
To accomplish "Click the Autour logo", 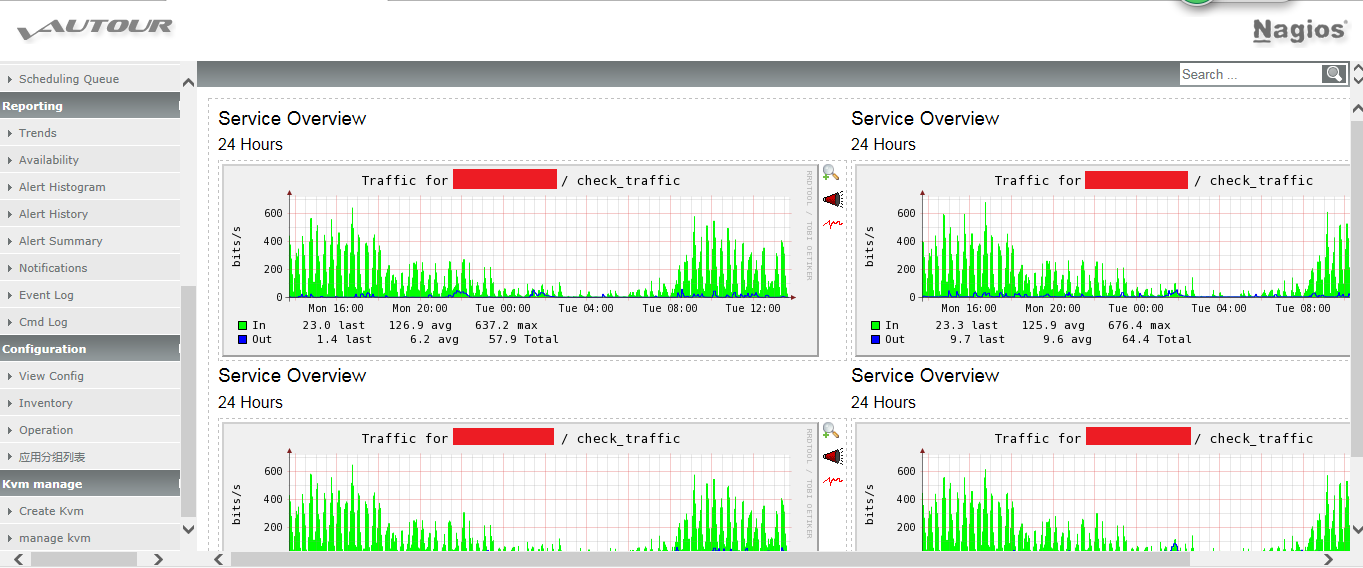I will 95,29.
